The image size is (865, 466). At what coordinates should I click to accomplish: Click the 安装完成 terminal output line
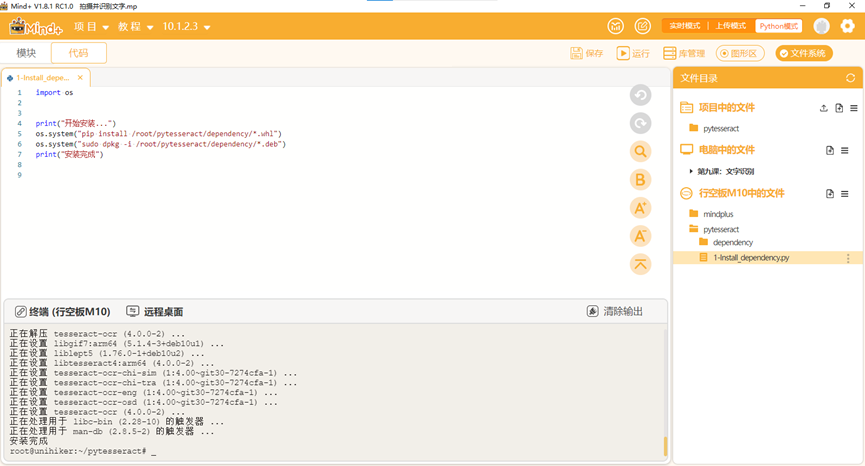[29, 441]
